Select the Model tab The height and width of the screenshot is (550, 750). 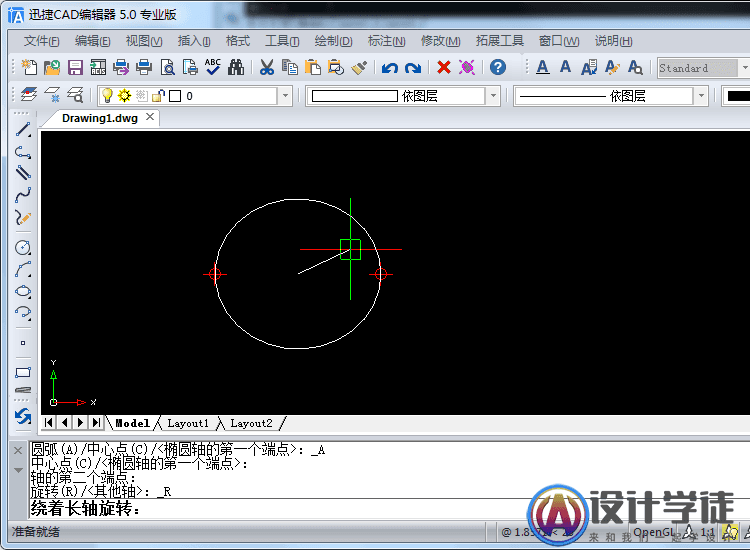click(132, 423)
